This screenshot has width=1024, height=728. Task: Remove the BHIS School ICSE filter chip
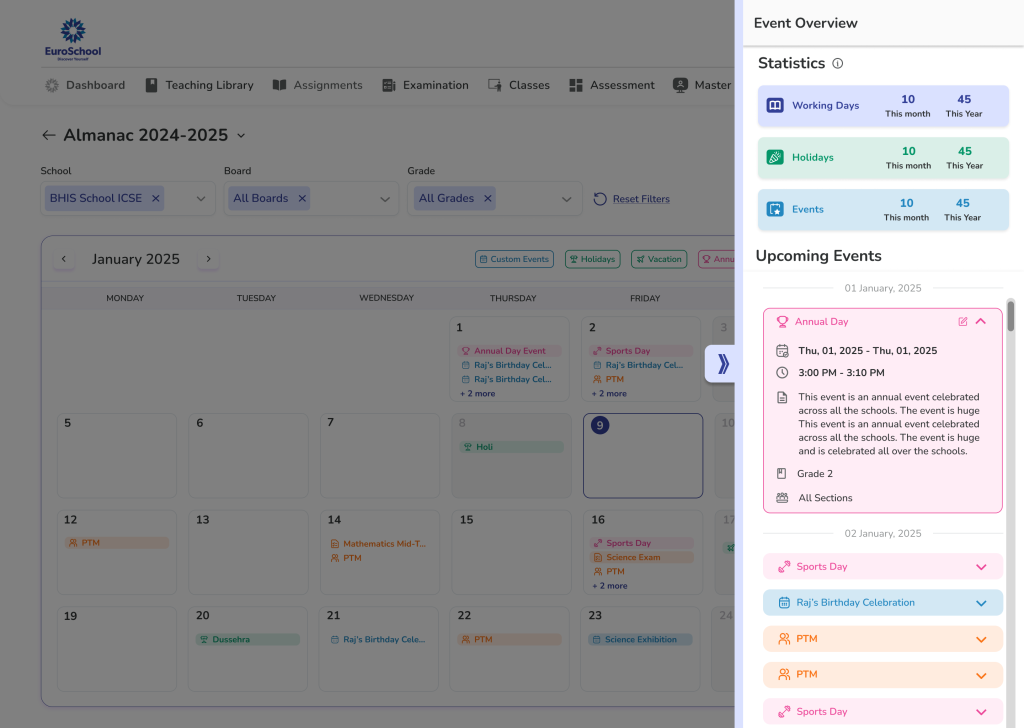(x=156, y=198)
